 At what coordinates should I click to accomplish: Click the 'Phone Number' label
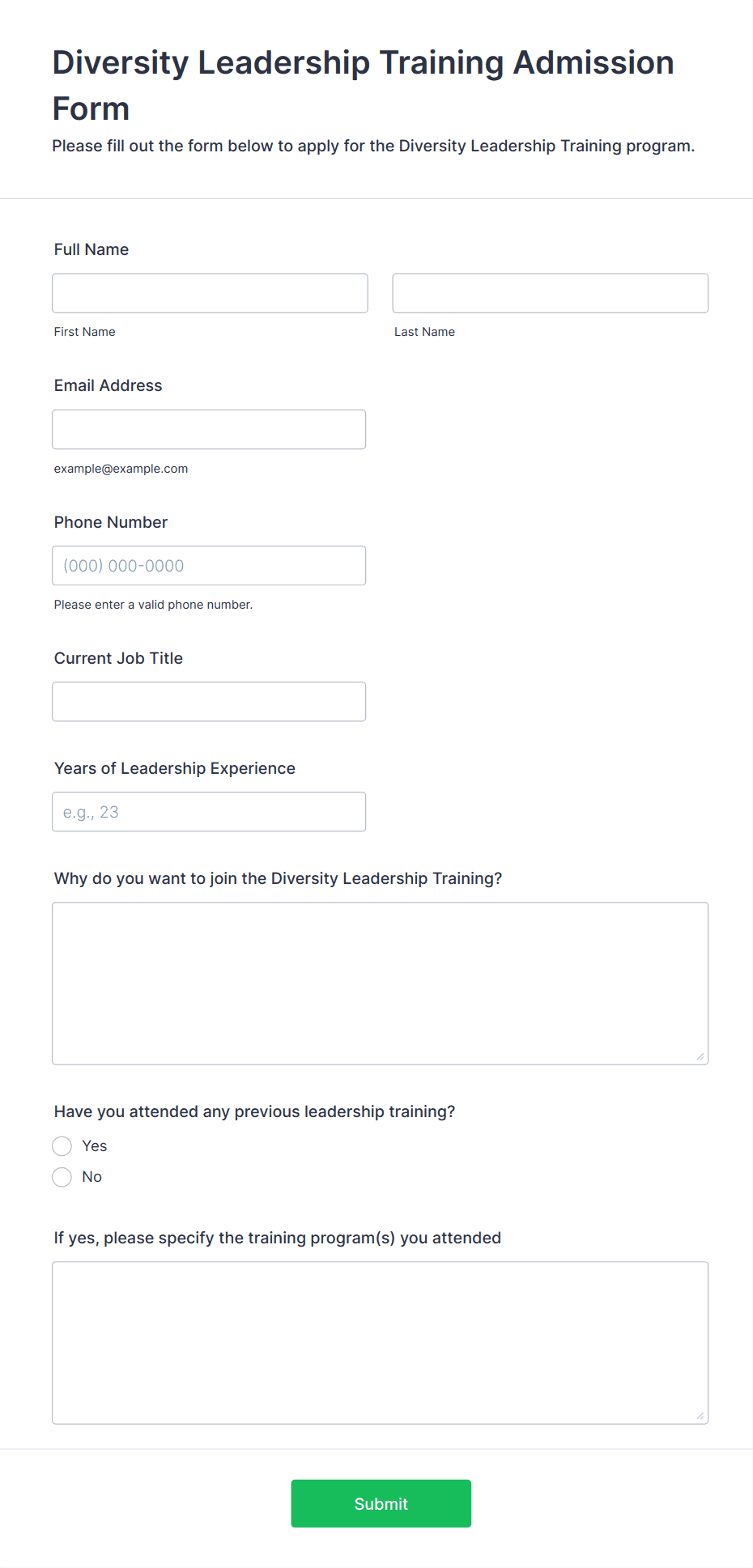(x=111, y=522)
